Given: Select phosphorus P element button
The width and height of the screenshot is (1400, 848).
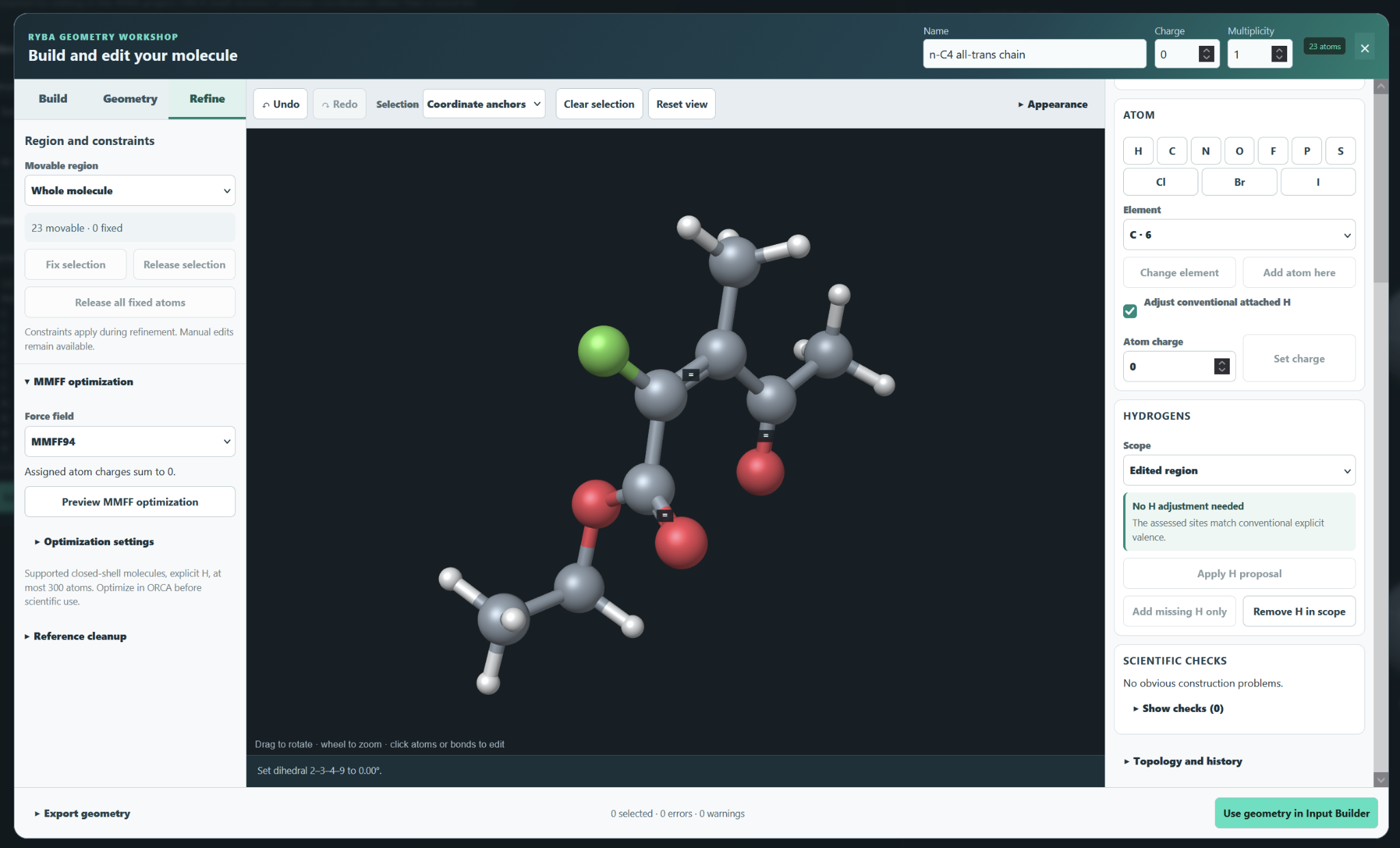Looking at the screenshot, I should (x=1307, y=151).
